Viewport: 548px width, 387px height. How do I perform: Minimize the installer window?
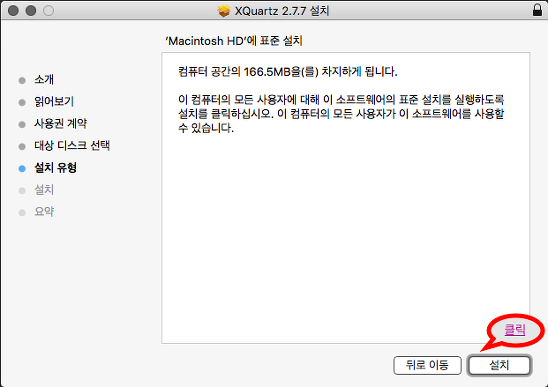(x=31, y=11)
